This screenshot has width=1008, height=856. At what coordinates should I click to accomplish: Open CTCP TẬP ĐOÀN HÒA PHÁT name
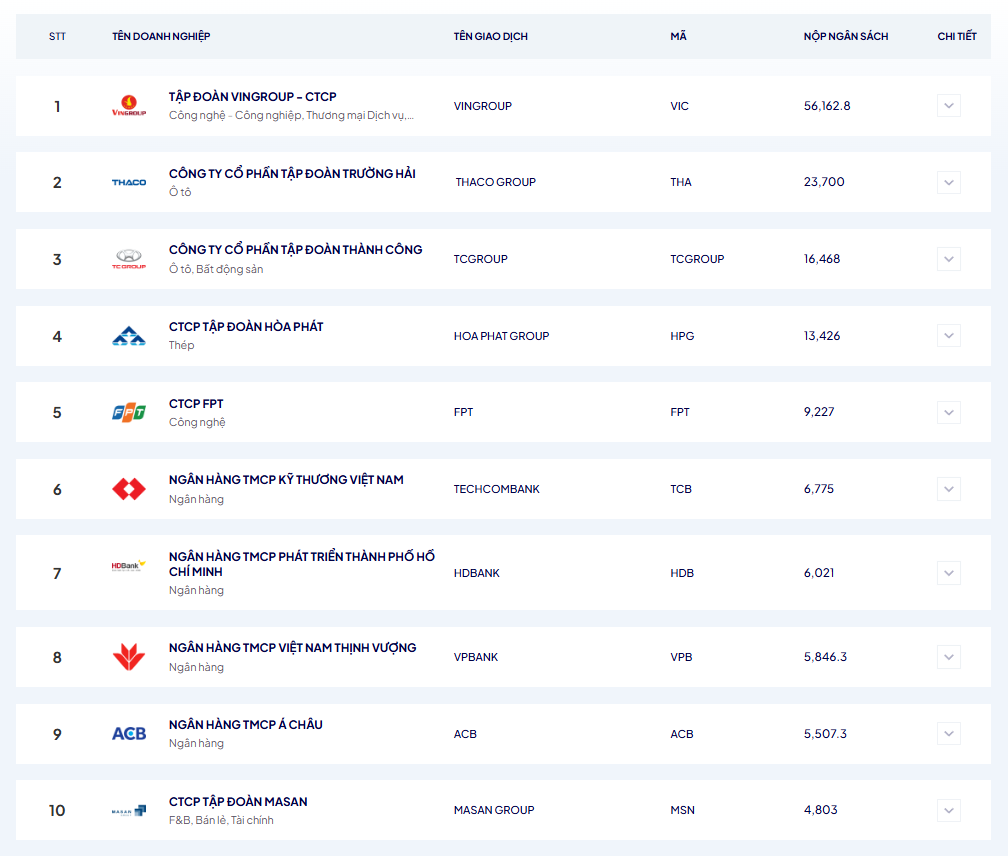246,327
